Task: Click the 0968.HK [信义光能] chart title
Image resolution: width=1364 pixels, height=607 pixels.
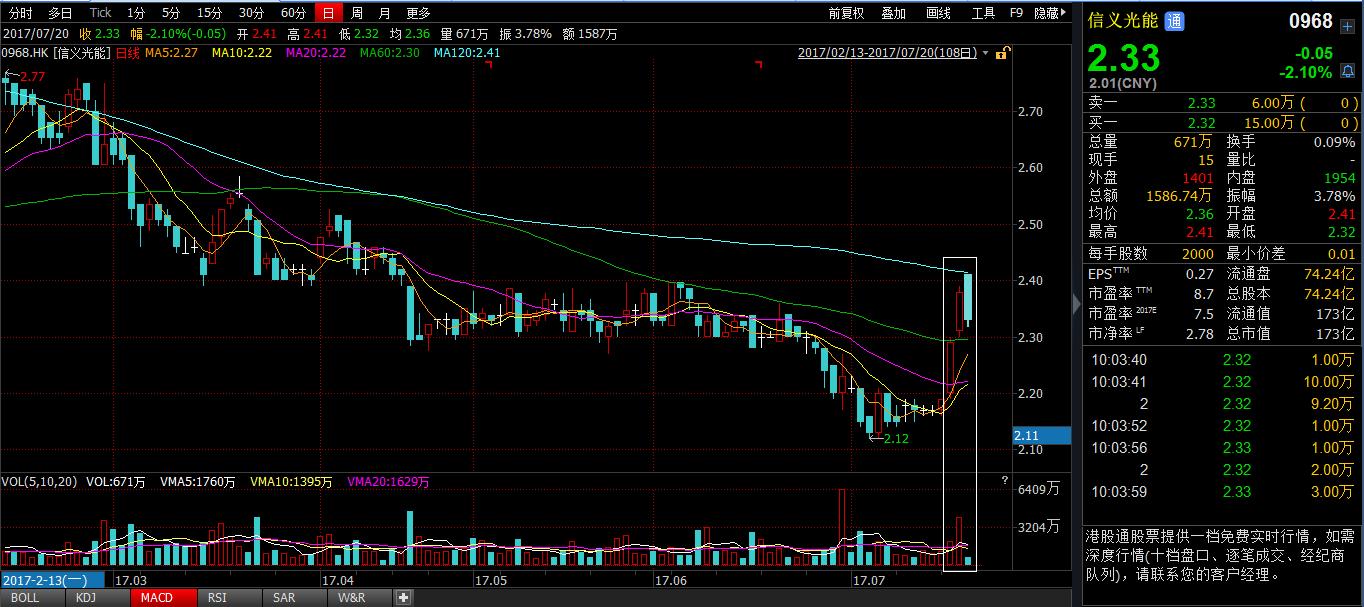Action: (57, 53)
